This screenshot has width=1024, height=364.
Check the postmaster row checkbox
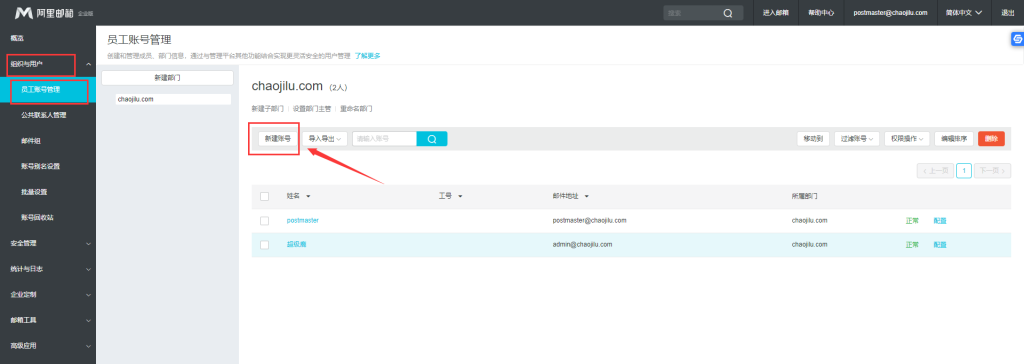click(x=264, y=221)
